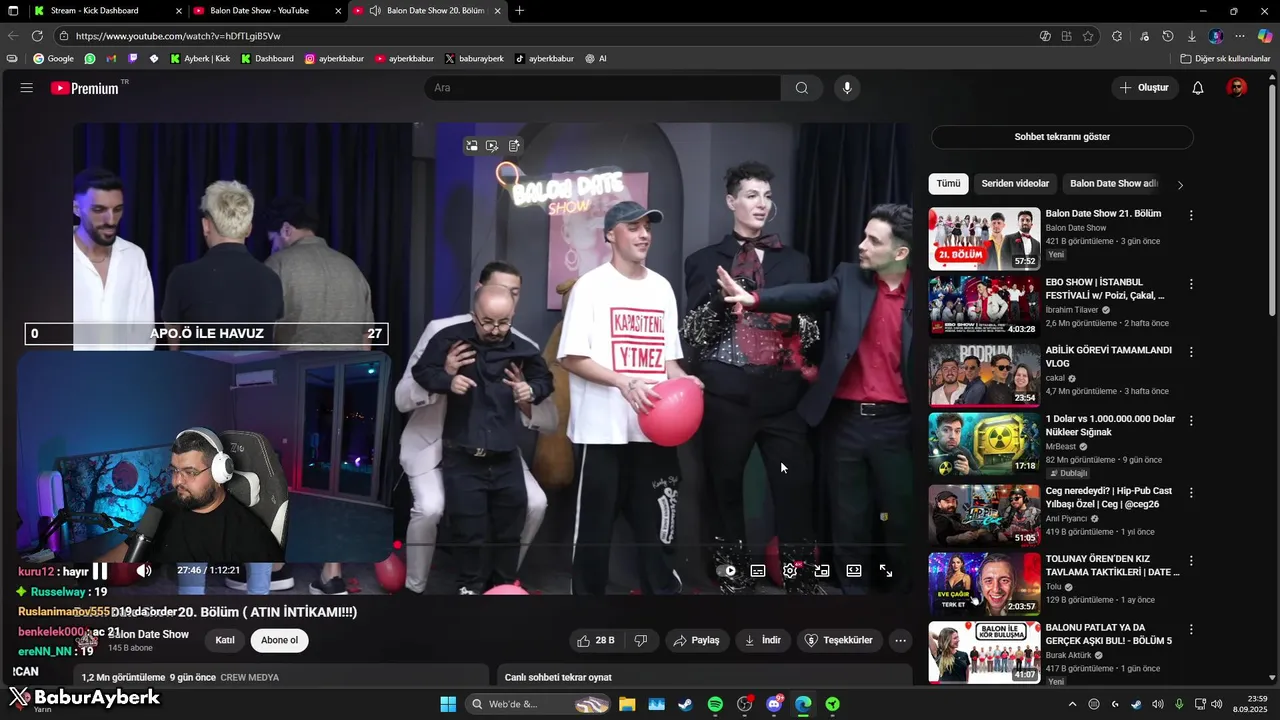The image size is (1280, 720).
Task: Open options menu for MrBeast Nükleer Sığınak video
Action: pyautogui.click(x=1191, y=420)
